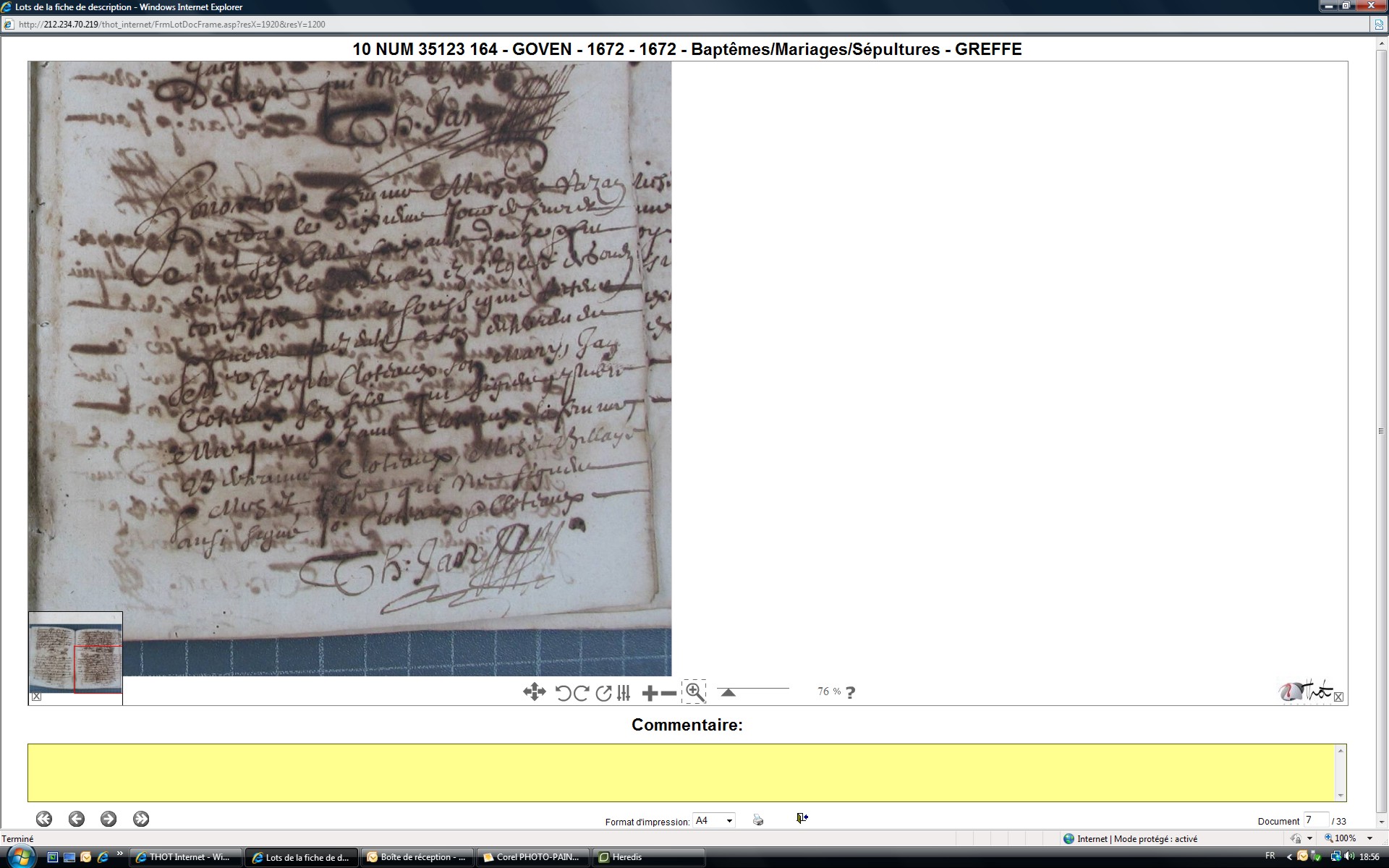1389x868 pixels.
Task: Close the thumbnail overview panel
Action: point(36,697)
